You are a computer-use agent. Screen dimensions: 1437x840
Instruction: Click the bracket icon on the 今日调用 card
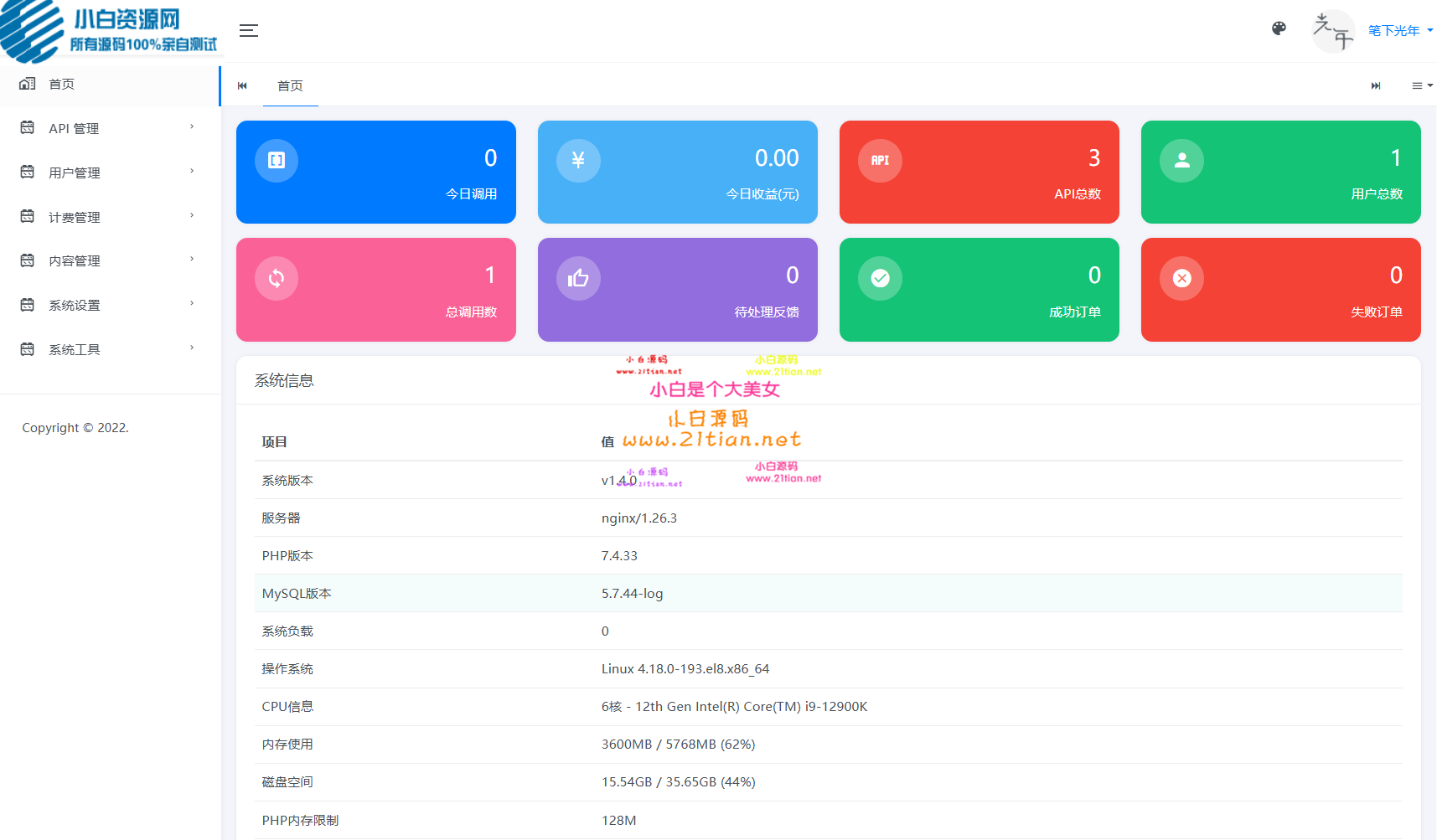276,160
